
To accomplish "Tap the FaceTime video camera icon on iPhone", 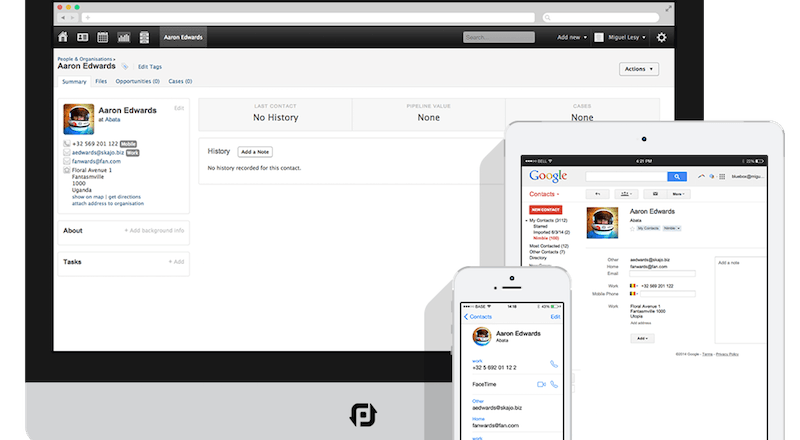I will 541,384.
